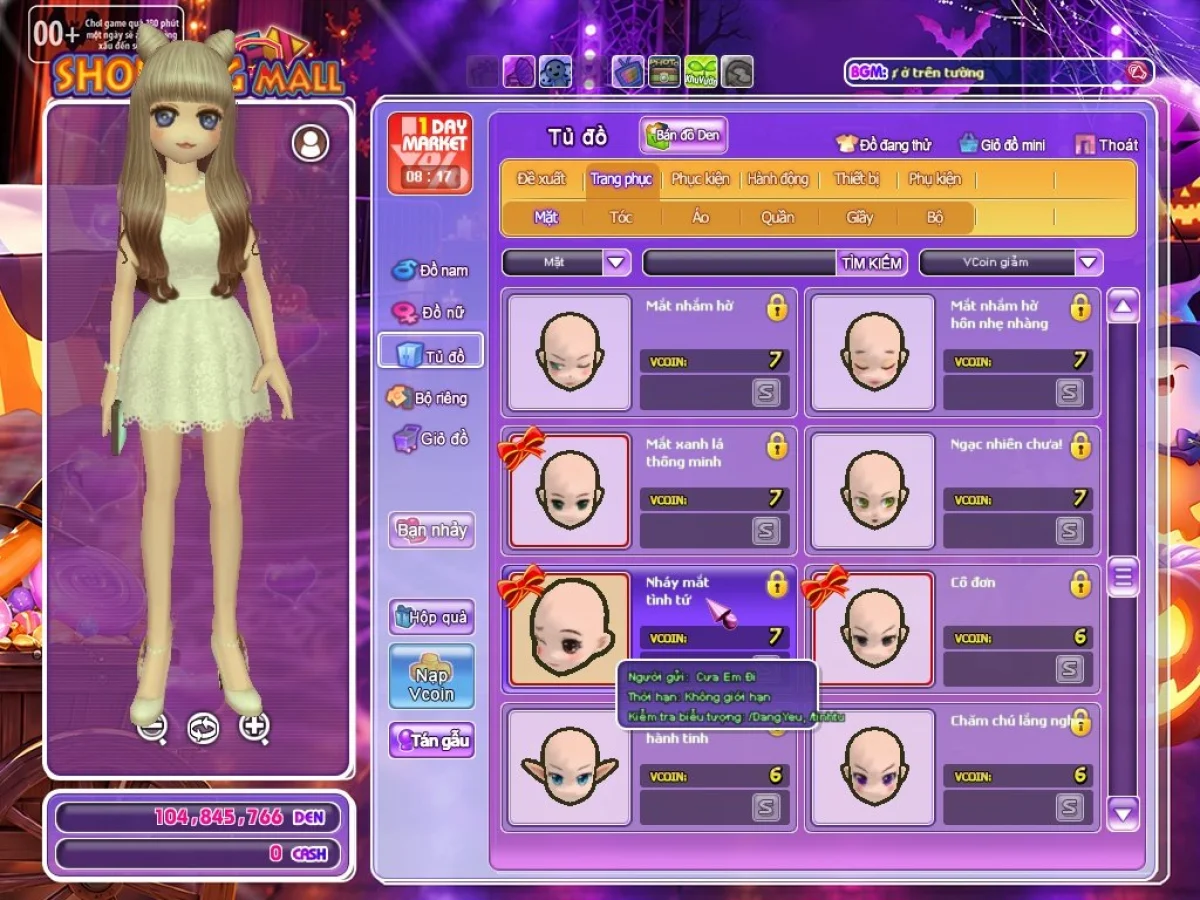Open the Photo album icon
Screen dimensions: 1200x900
click(664, 72)
